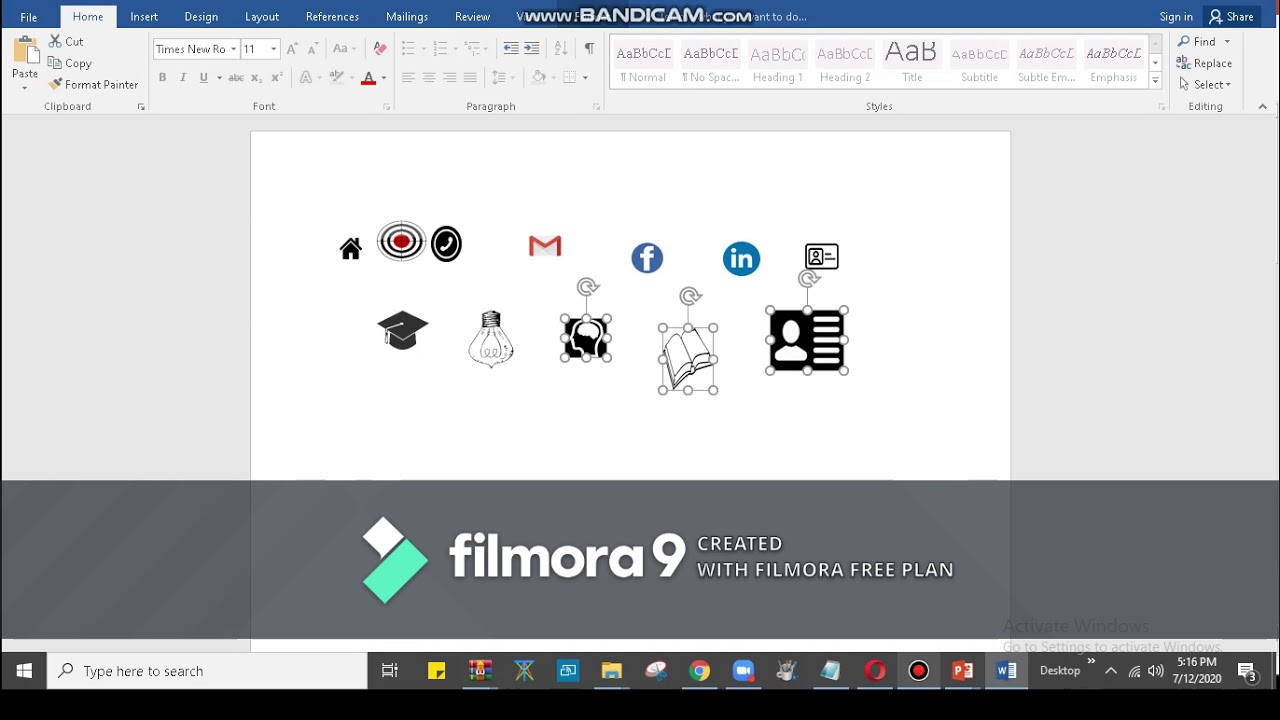This screenshot has height=720, width=1280.
Task: Toggle Underline formatting
Action: pos(204,77)
